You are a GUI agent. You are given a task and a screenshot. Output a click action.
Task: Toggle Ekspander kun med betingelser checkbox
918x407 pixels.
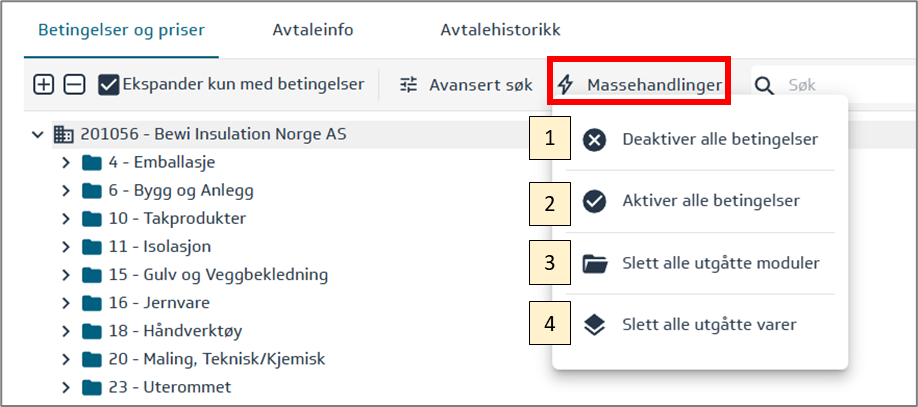tap(109, 85)
